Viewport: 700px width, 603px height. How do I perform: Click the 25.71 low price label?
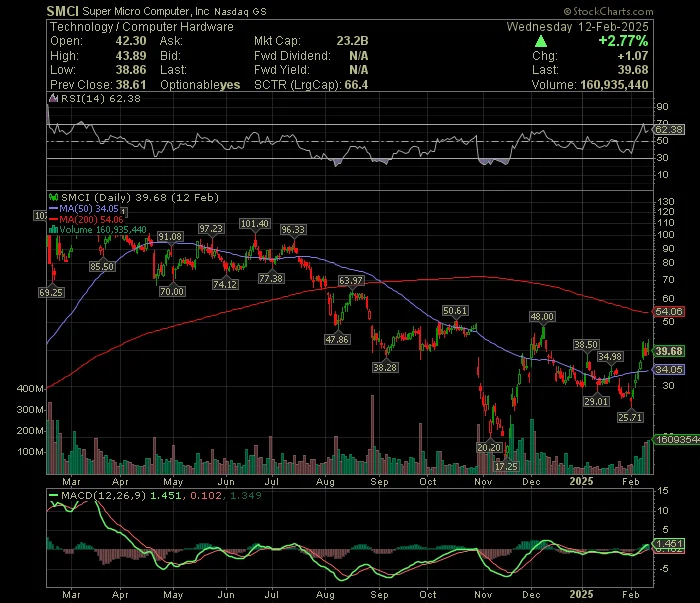pos(630,417)
